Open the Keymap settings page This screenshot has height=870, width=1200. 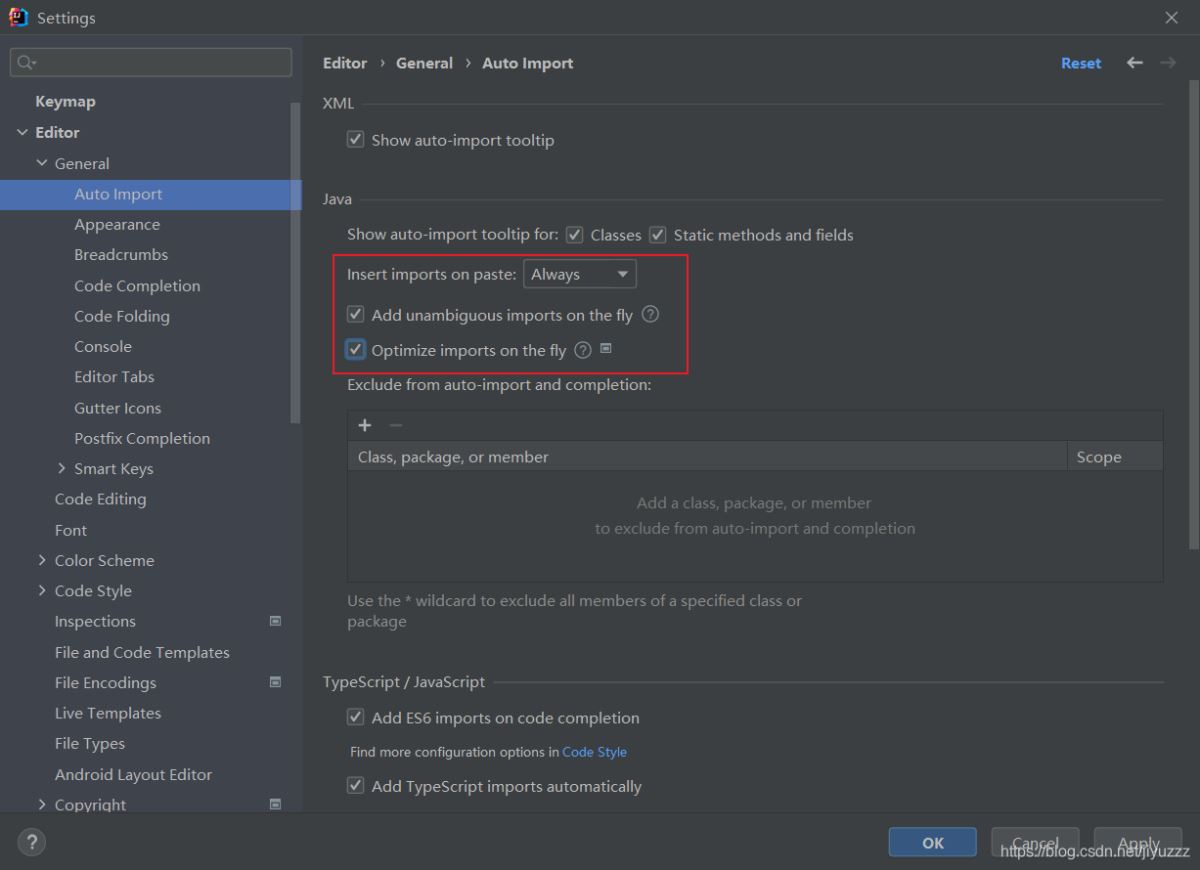65,101
